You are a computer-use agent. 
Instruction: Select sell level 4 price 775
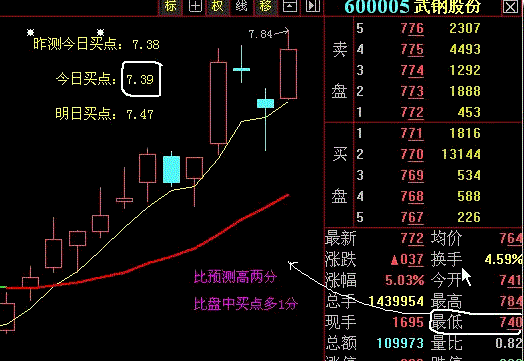coord(412,50)
